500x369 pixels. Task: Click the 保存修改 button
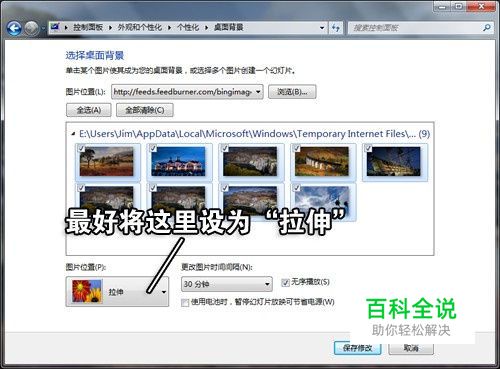(358, 348)
